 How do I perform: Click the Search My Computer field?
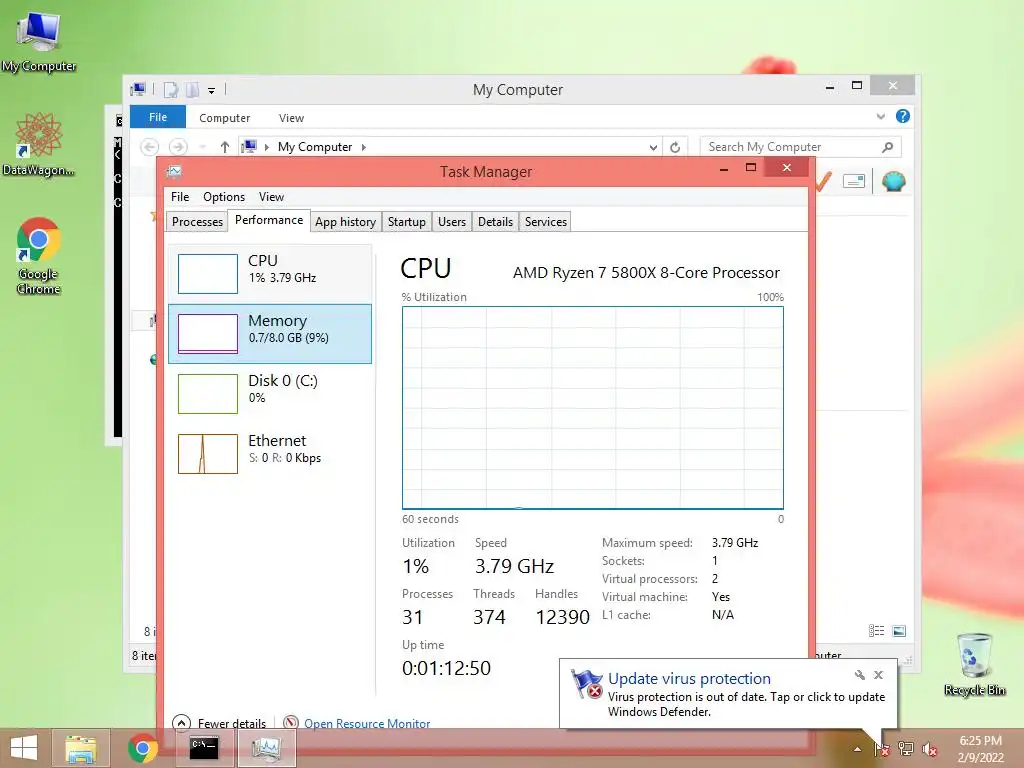(801, 147)
